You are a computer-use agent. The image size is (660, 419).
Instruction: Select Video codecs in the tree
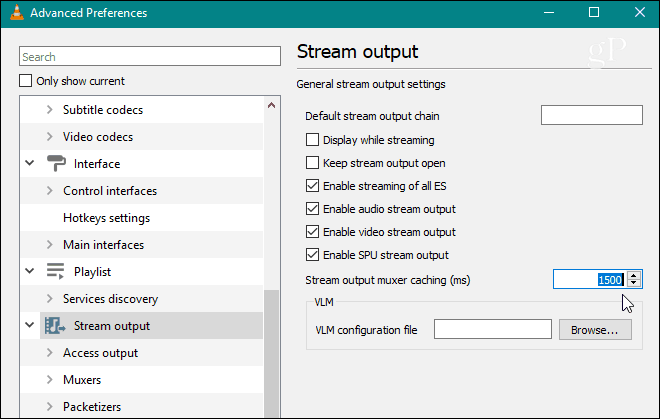(x=98, y=137)
